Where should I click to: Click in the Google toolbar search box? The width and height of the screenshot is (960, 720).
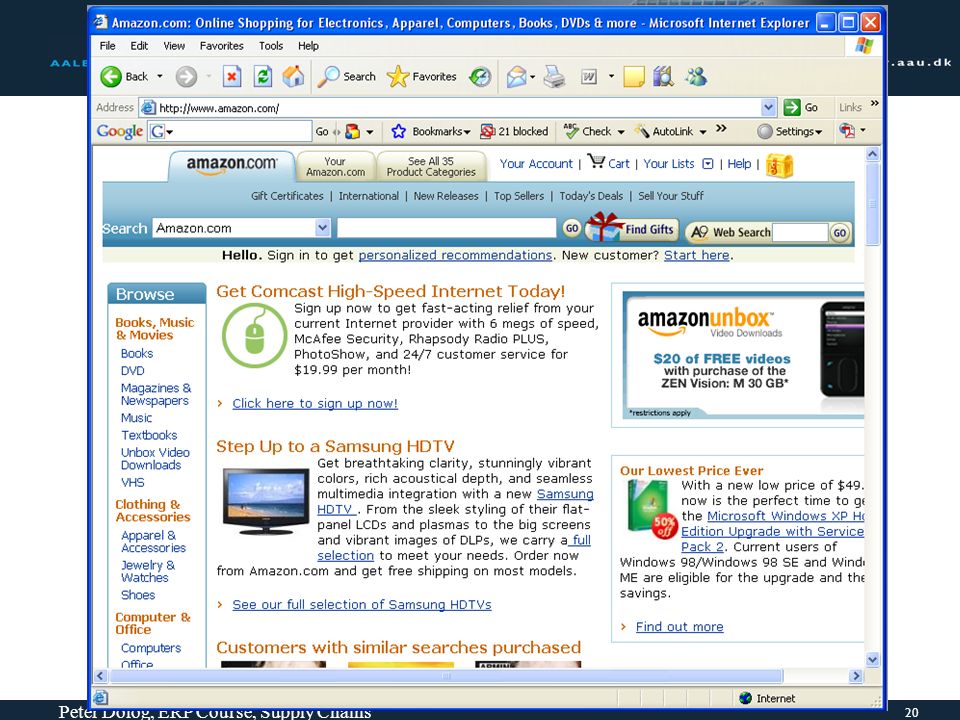tap(239, 131)
